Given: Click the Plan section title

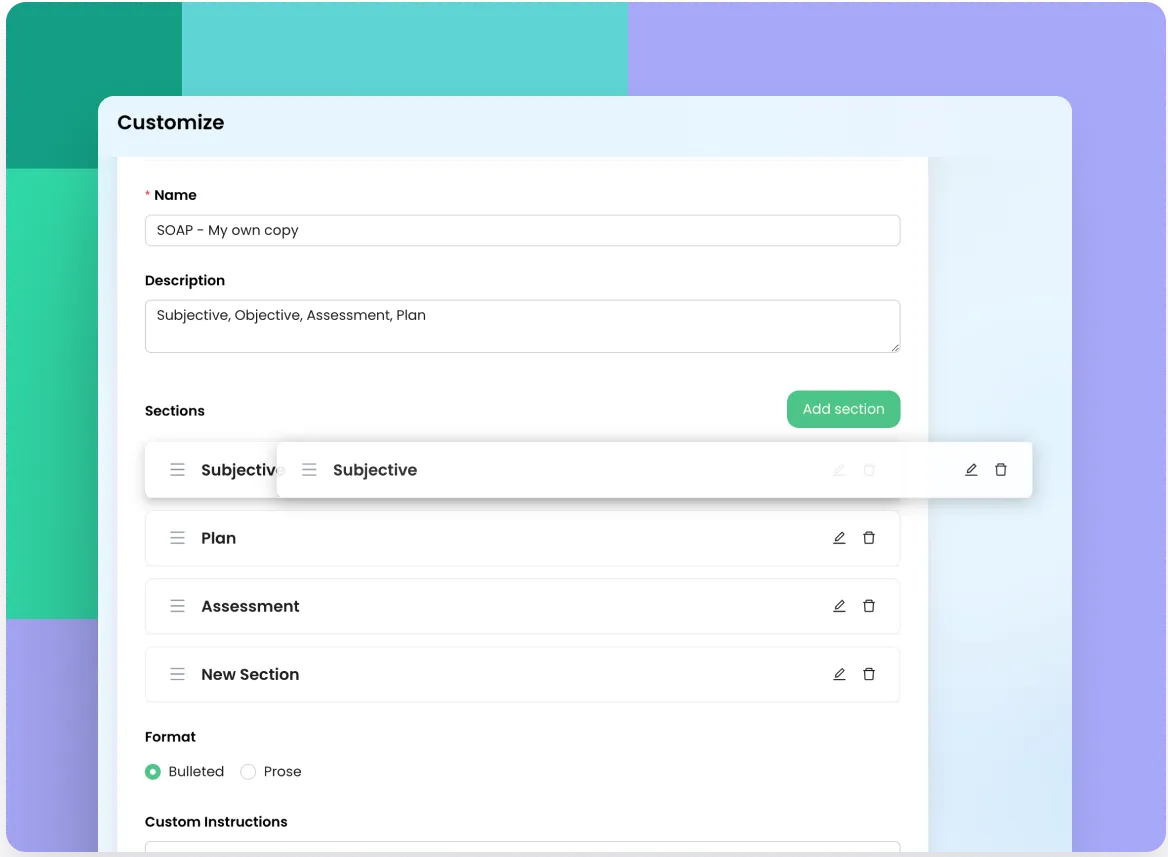Looking at the screenshot, I should (x=218, y=538).
